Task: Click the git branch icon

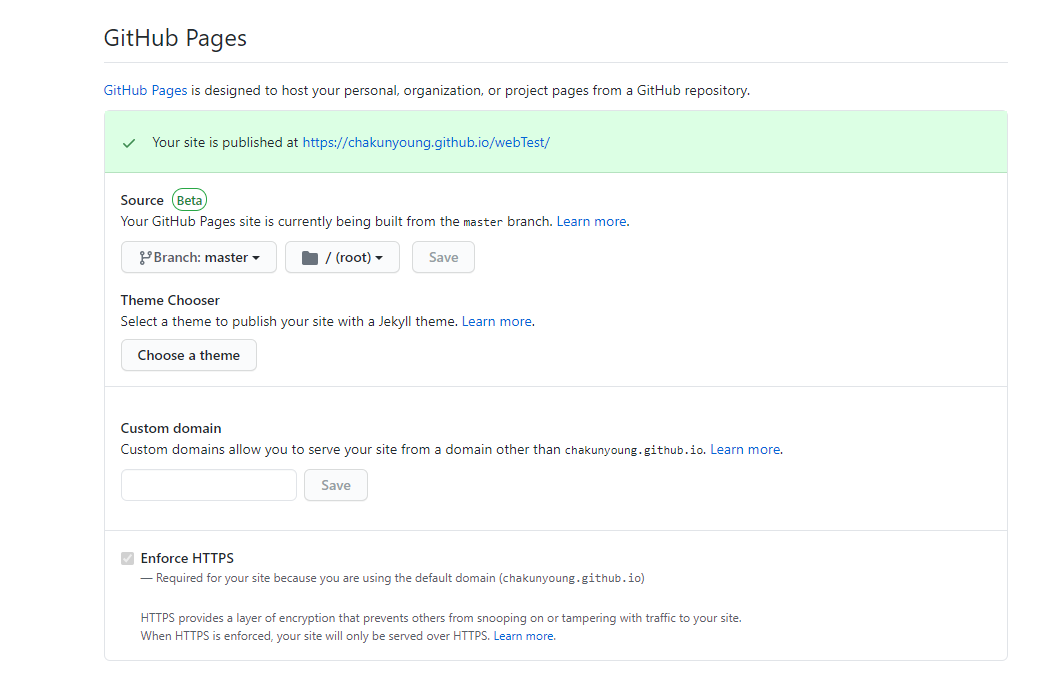Action: coord(145,258)
